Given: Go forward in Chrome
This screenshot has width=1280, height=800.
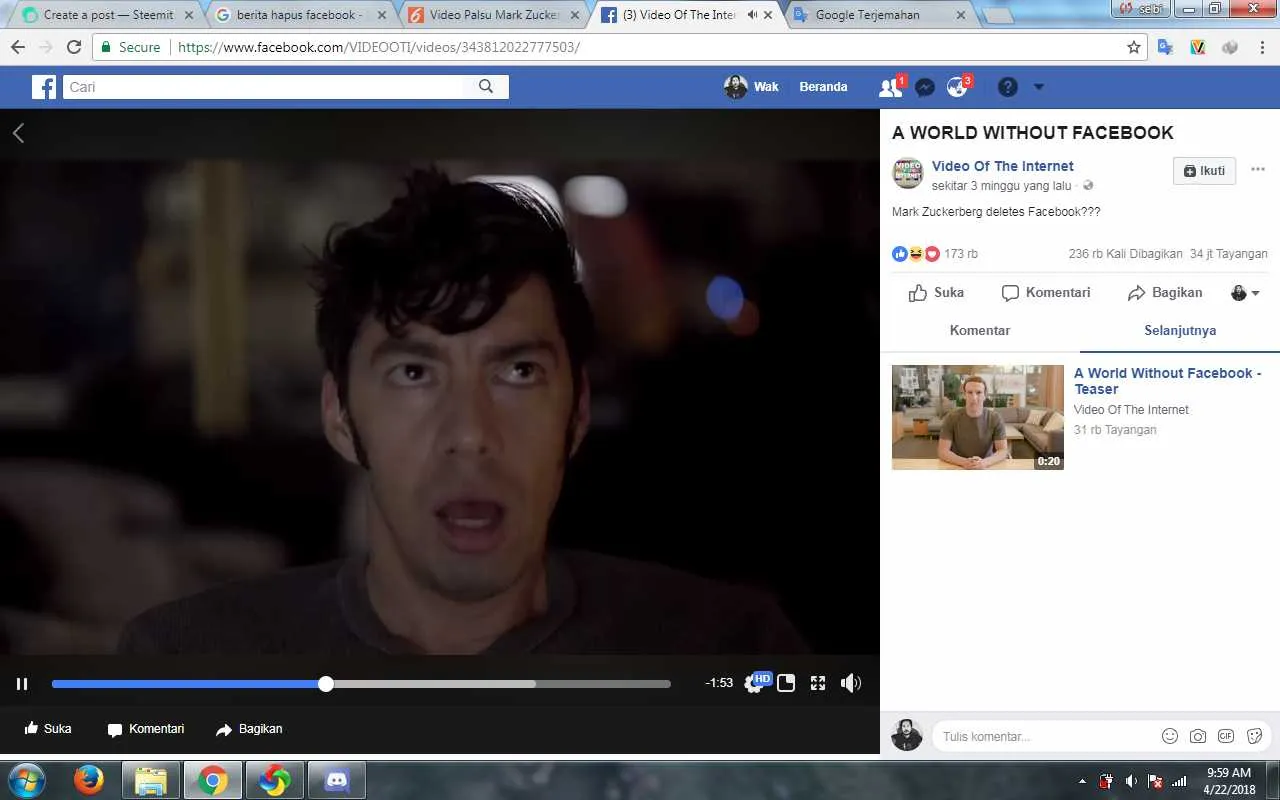Looking at the screenshot, I should pos(46,47).
